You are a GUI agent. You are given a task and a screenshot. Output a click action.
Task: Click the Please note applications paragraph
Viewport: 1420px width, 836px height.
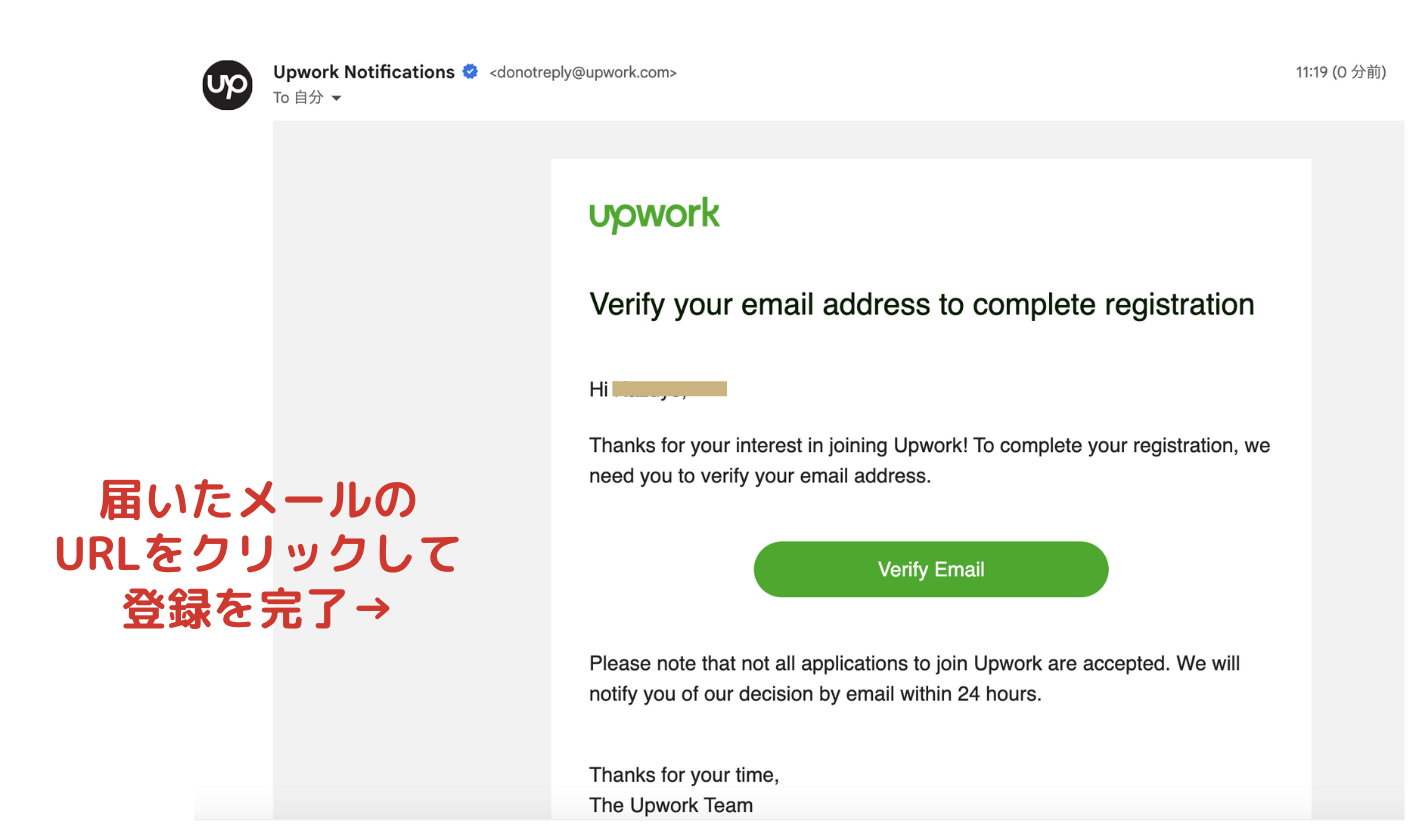[x=915, y=678]
